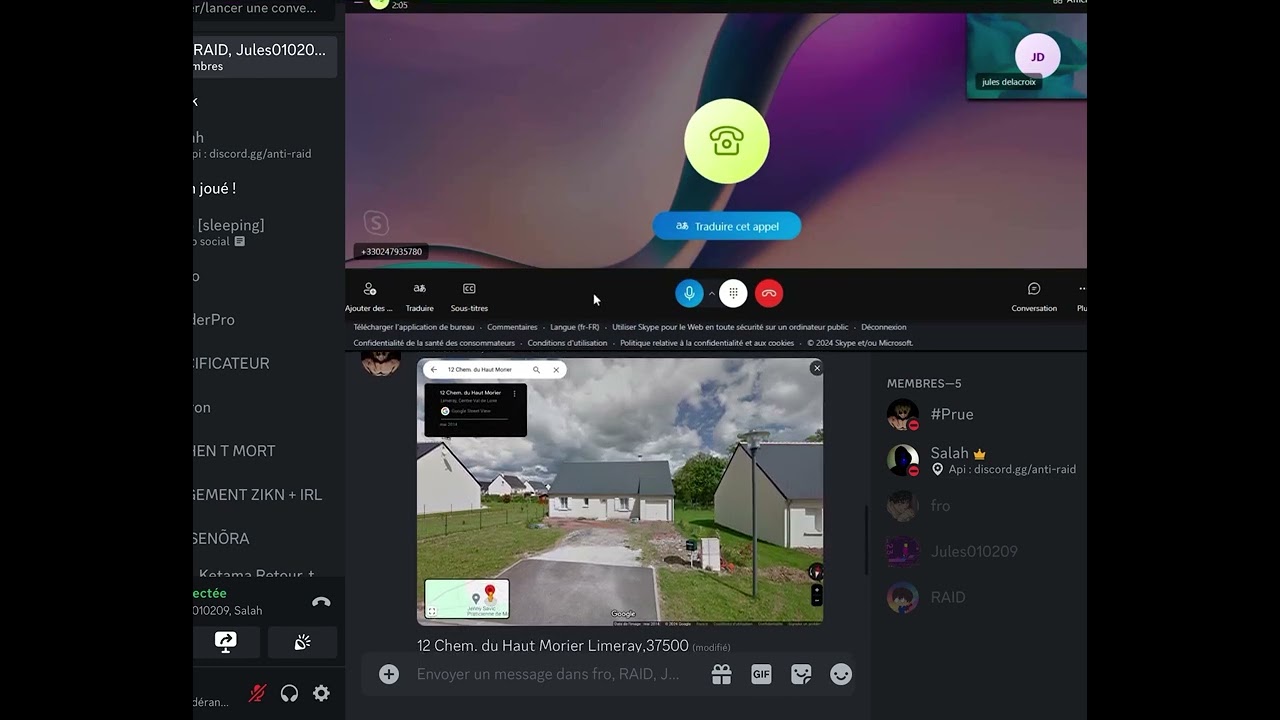Image resolution: width=1280 pixels, height=720 pixels.
Task: Toggle Sous-titres in the Skype call
Action: click(x=469, y=296)
